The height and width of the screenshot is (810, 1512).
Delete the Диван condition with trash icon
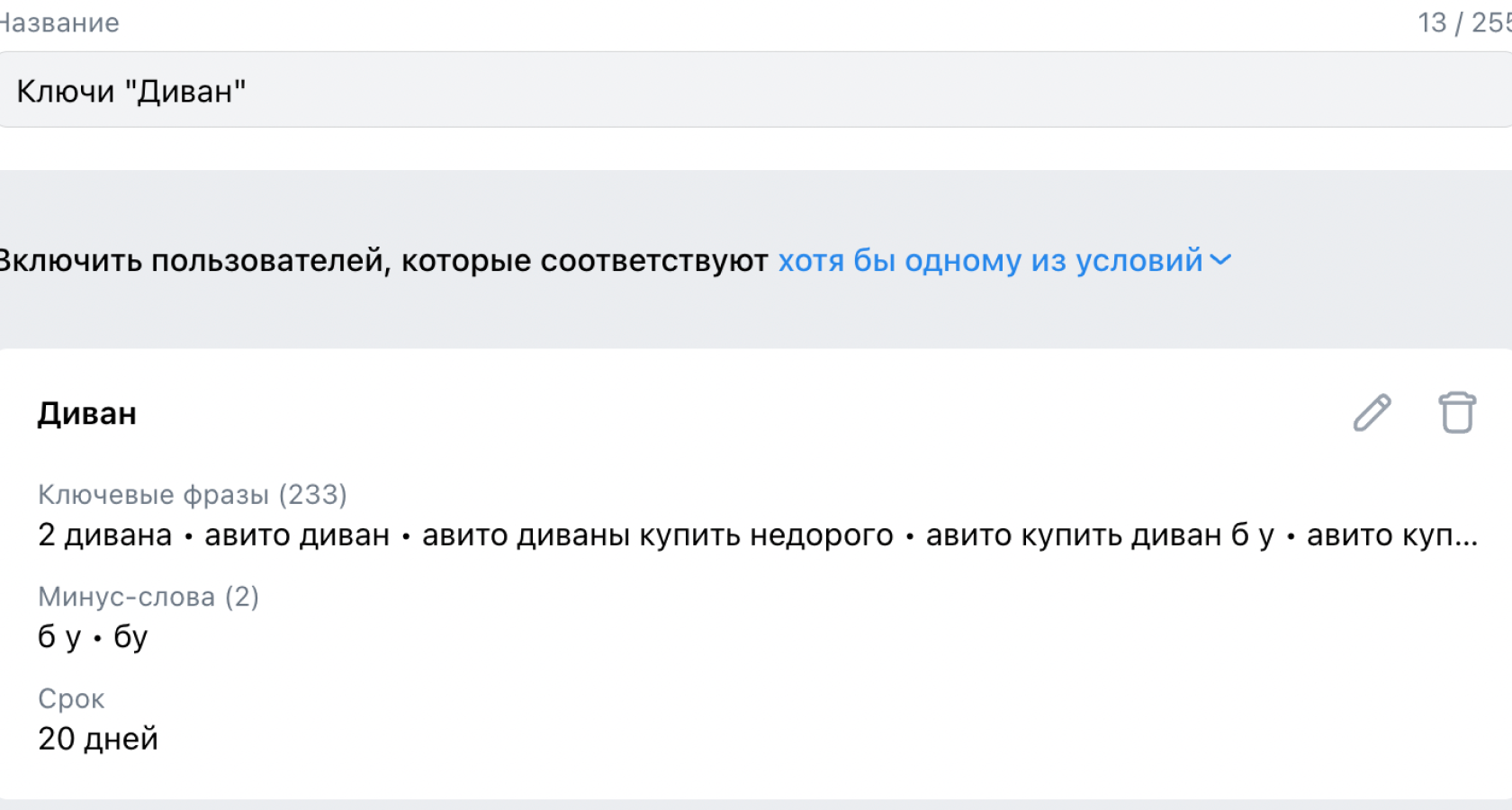tap(1456, 413)
